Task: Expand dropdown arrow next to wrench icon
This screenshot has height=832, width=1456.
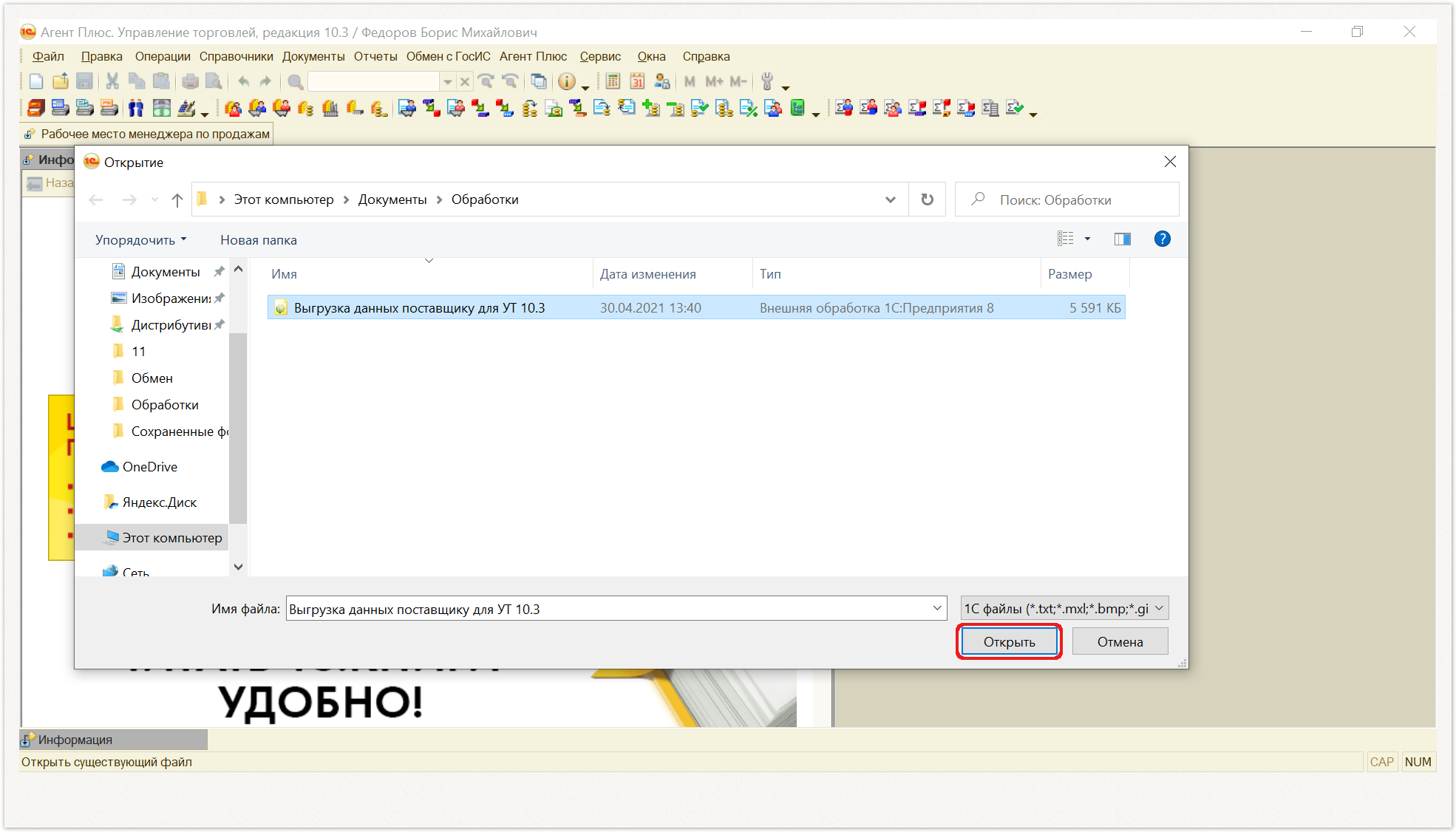Action: click(785, 87)
